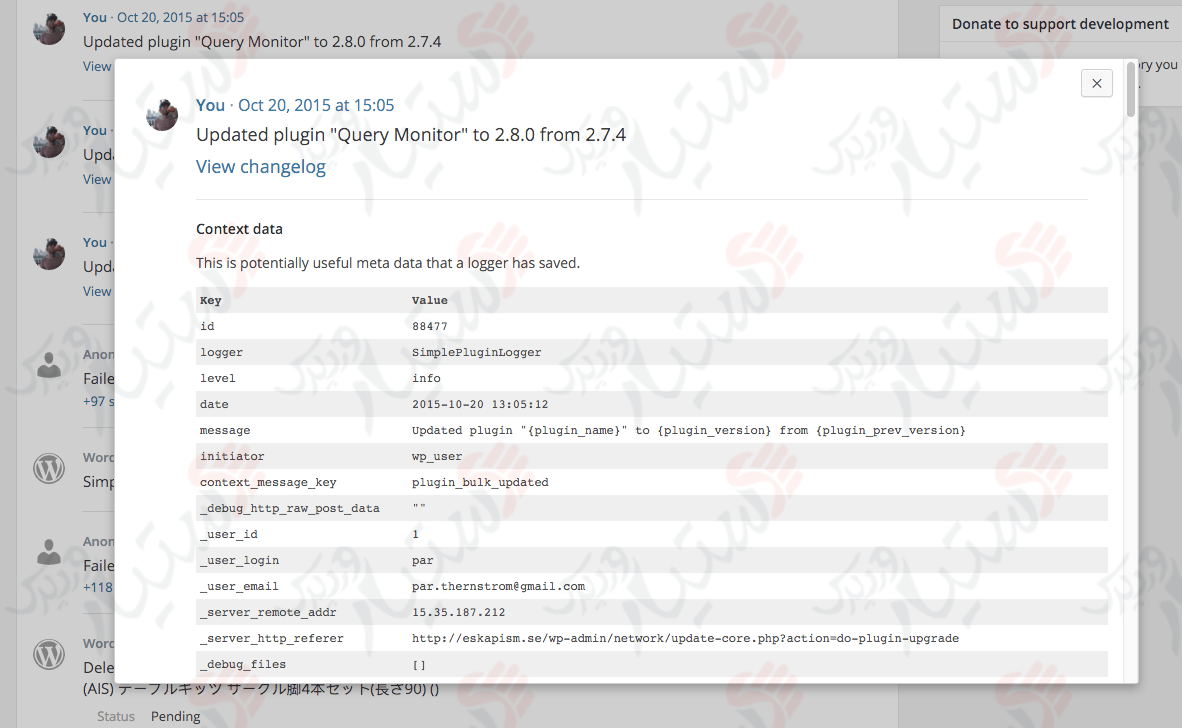Click the modal's Oct 20, 2015 date link
The image size is (1182, 728).
point(316,105)
